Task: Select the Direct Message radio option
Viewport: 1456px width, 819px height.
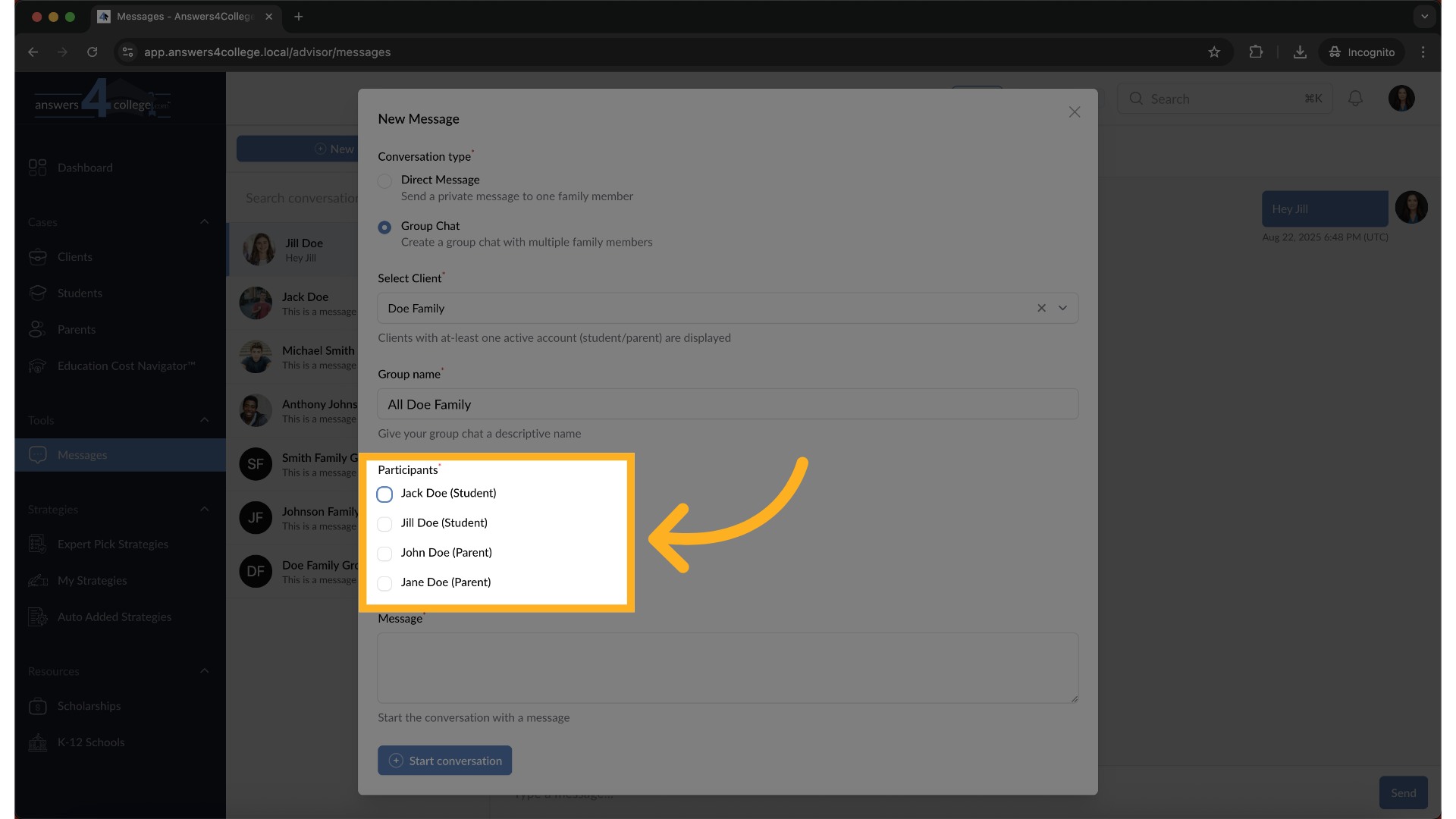Action: click(x=384, y=181)
